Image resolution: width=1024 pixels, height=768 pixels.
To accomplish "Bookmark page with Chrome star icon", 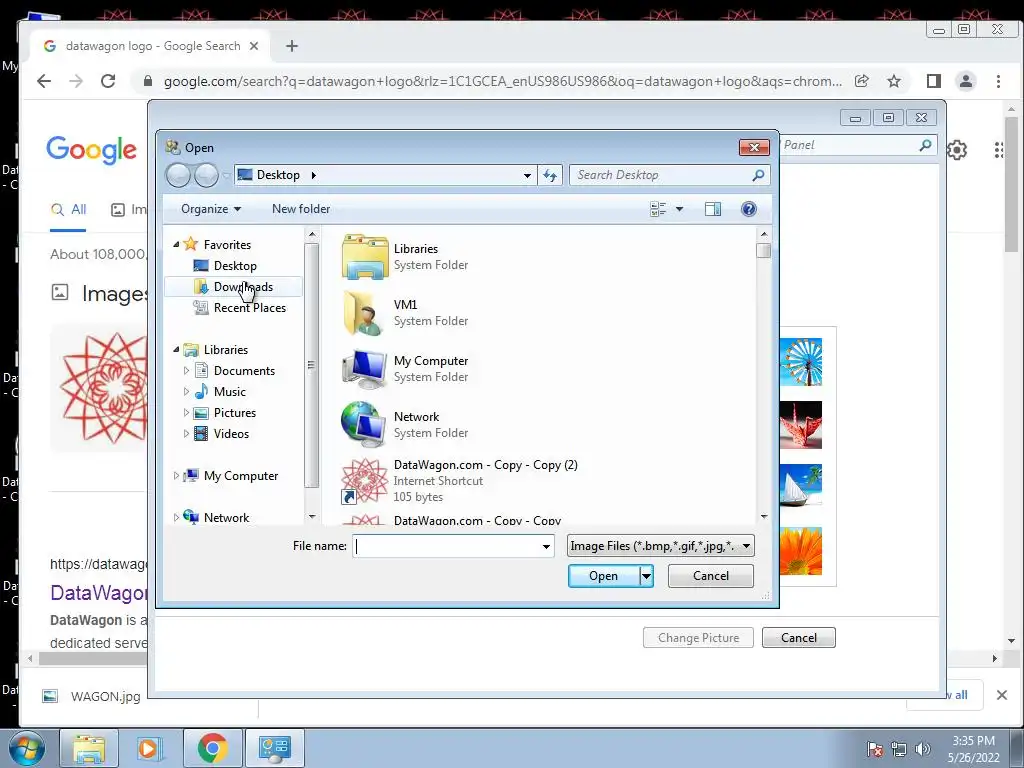I will point(894,81).
